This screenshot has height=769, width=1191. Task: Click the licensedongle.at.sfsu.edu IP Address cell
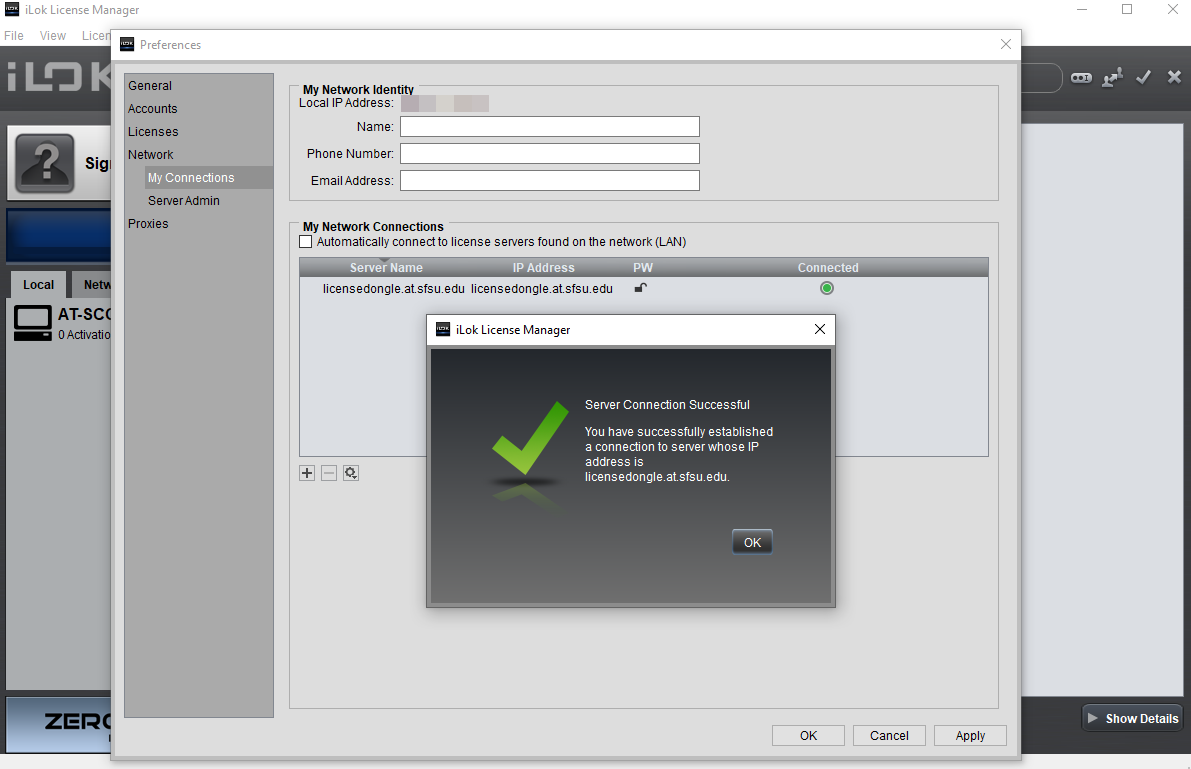tap(542, 289)
